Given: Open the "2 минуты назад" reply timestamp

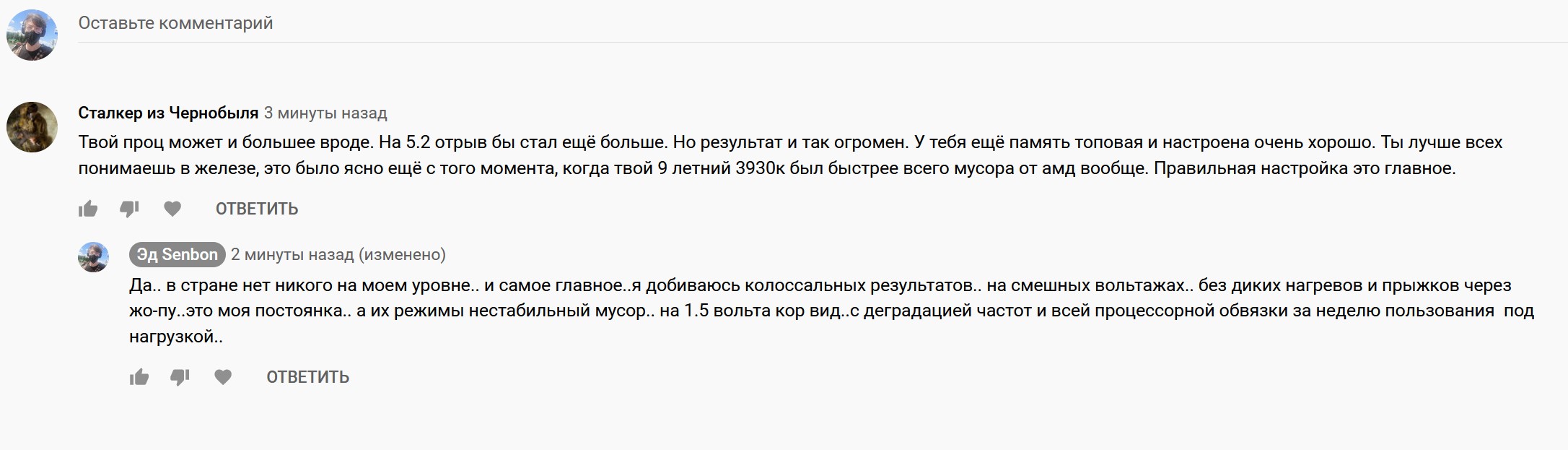Looking at the screenshot, I should [292, 254].
